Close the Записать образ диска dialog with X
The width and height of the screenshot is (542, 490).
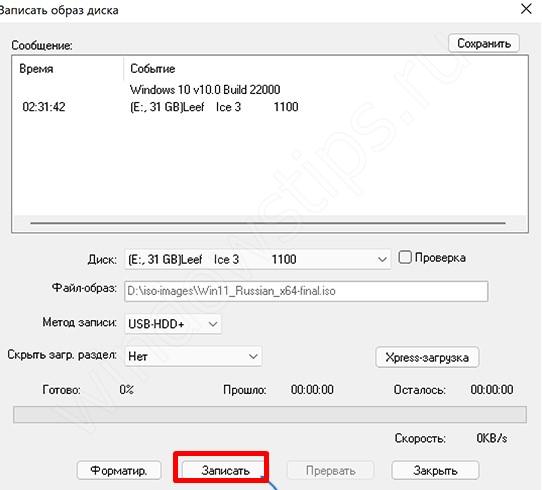click(526, 9)
